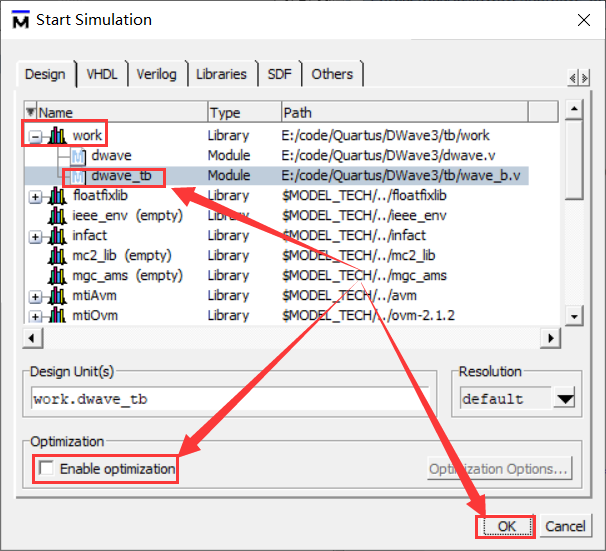Screen dimensions: 606x551
Task: Click path $MODEL_TECH/../avm
Action: click(x=349, y=296)
